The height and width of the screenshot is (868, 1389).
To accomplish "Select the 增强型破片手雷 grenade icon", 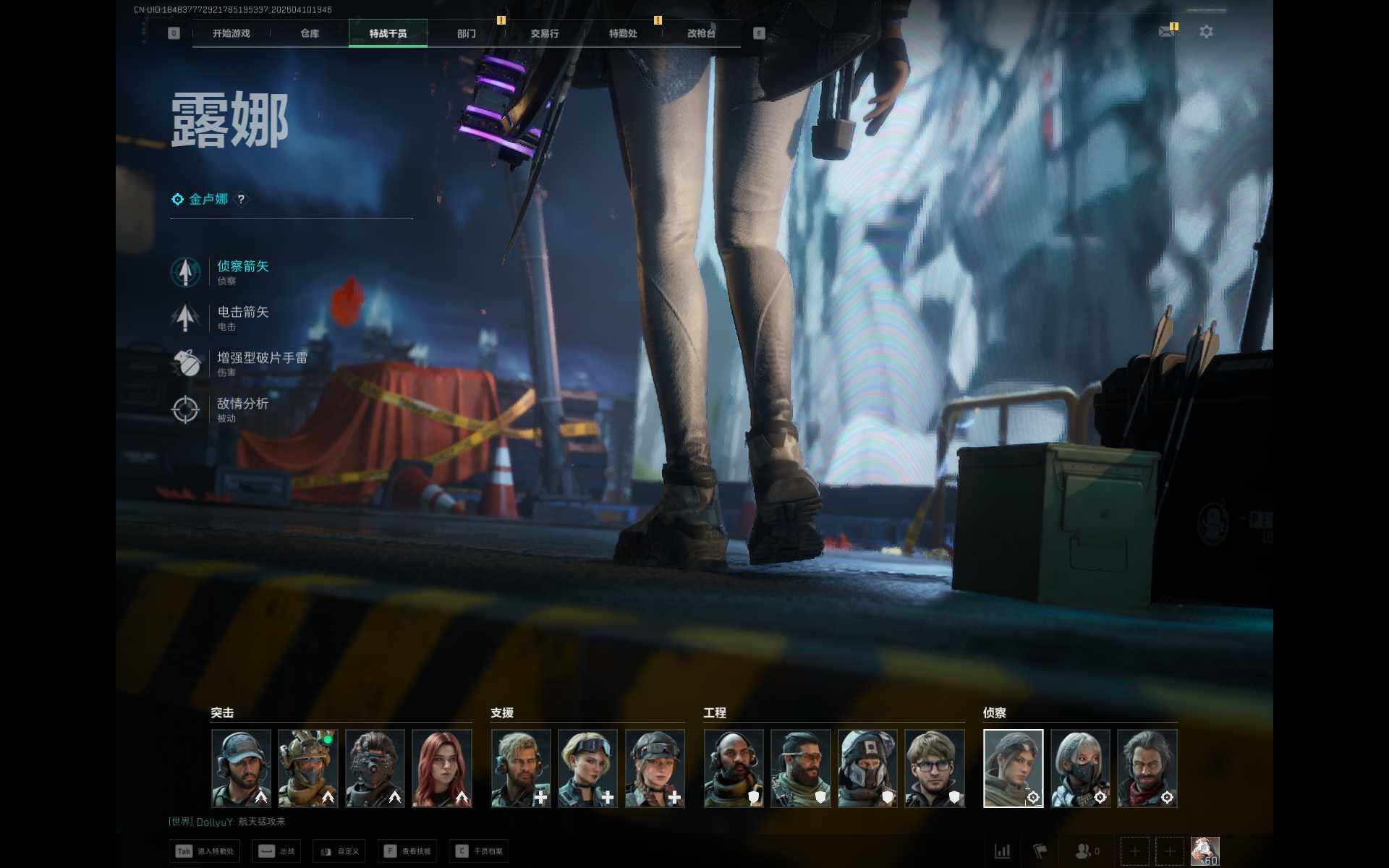I will pos(185,363).
